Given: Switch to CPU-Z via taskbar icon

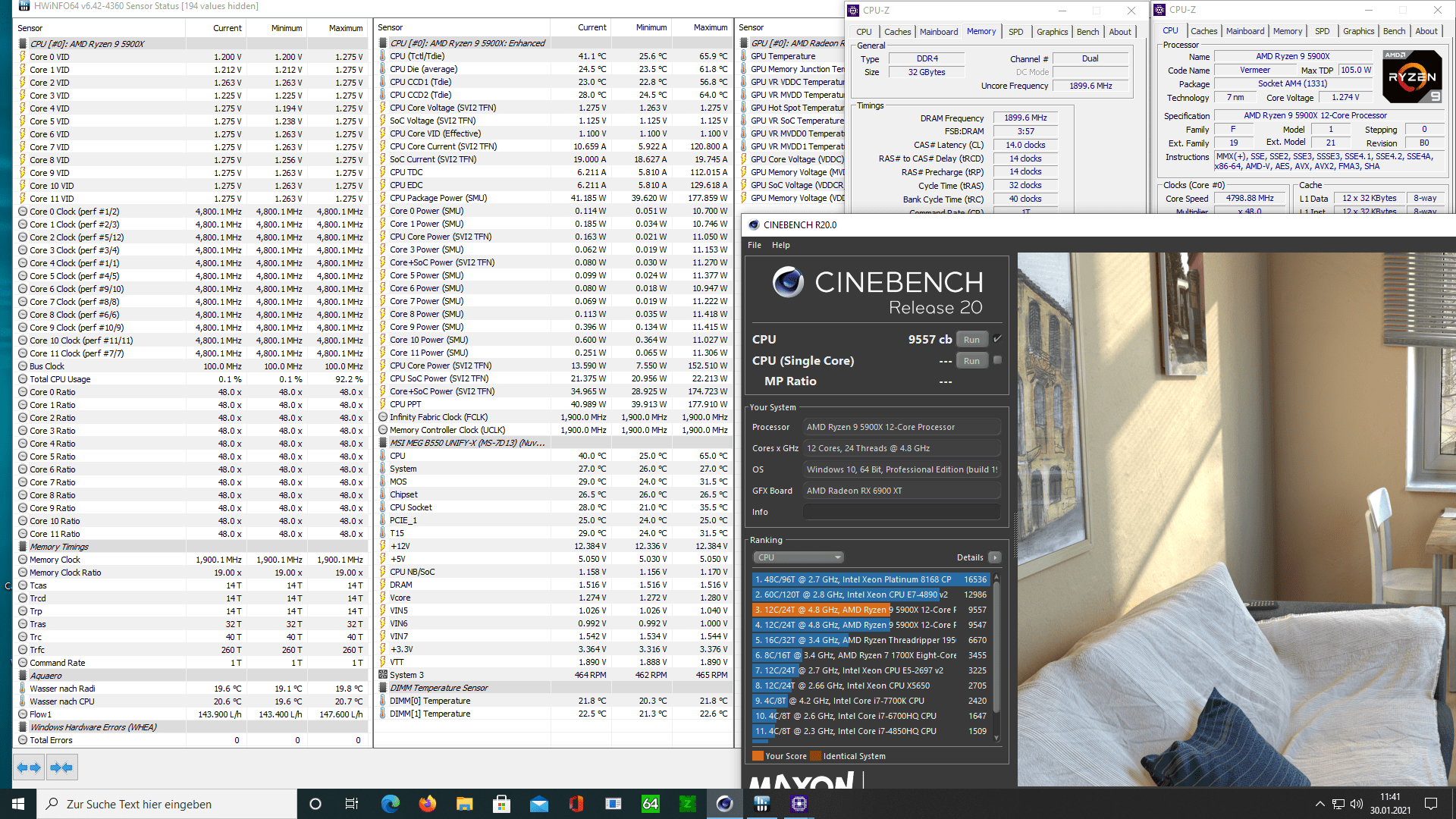Looking at the screenshot, I should tap(799, 804).
